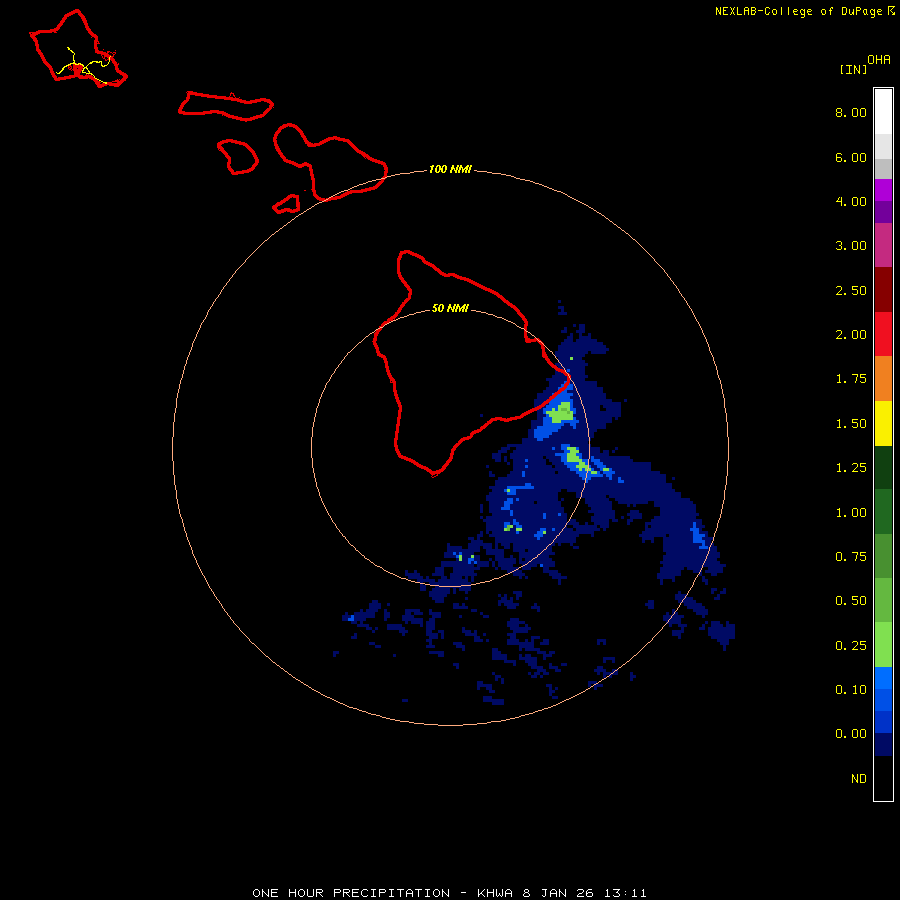The image size is (900, 900).
Task: Select the 0.00 legend value
Action: pos(851,734)
